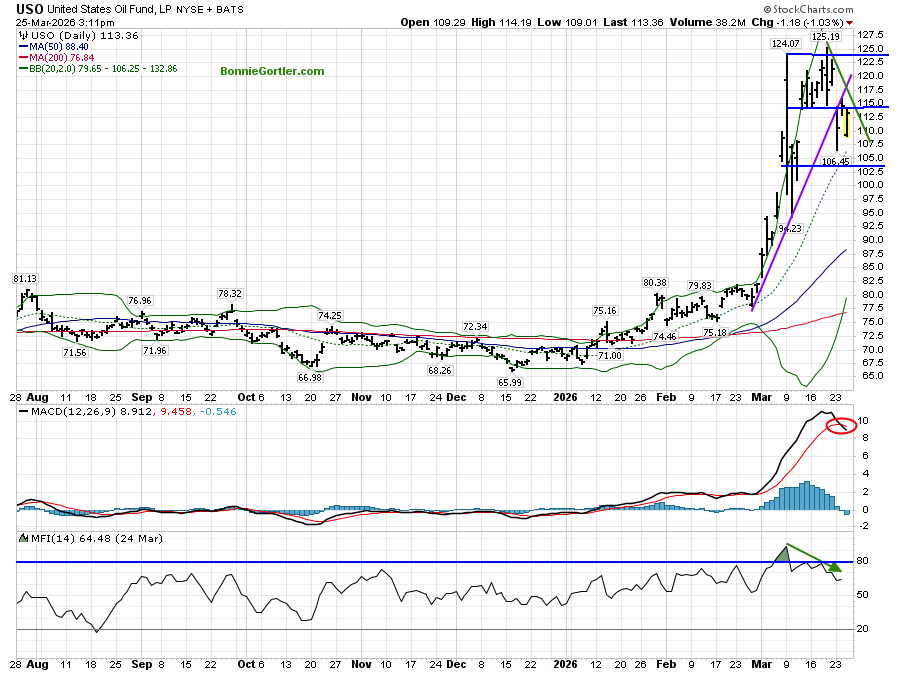The height and width of the screenshot is (673, 900).
Task: Click the yellow highlighted latest price bar
Action: pyautogui.click(x=847, y=123)
